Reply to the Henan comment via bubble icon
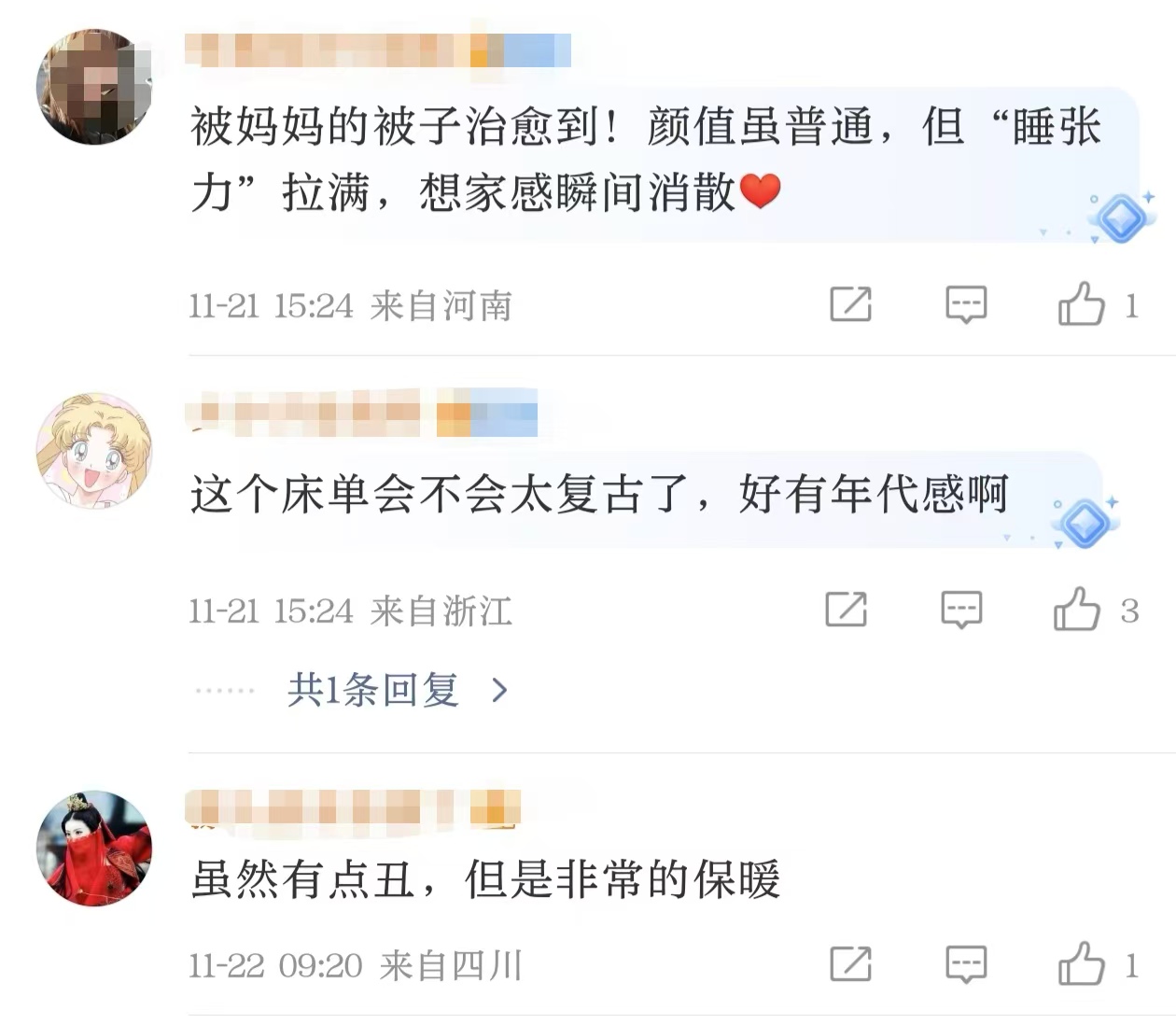The image size is (1176, 1024). click(x=966, y=304)
